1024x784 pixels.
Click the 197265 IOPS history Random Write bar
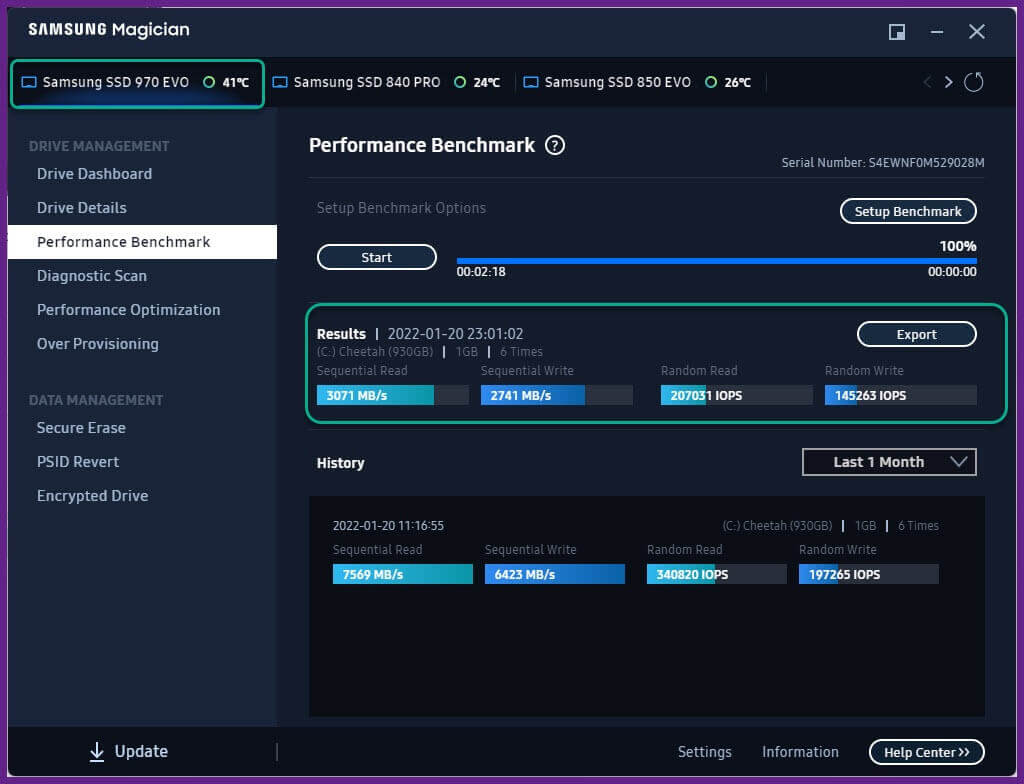coord(869,574)
